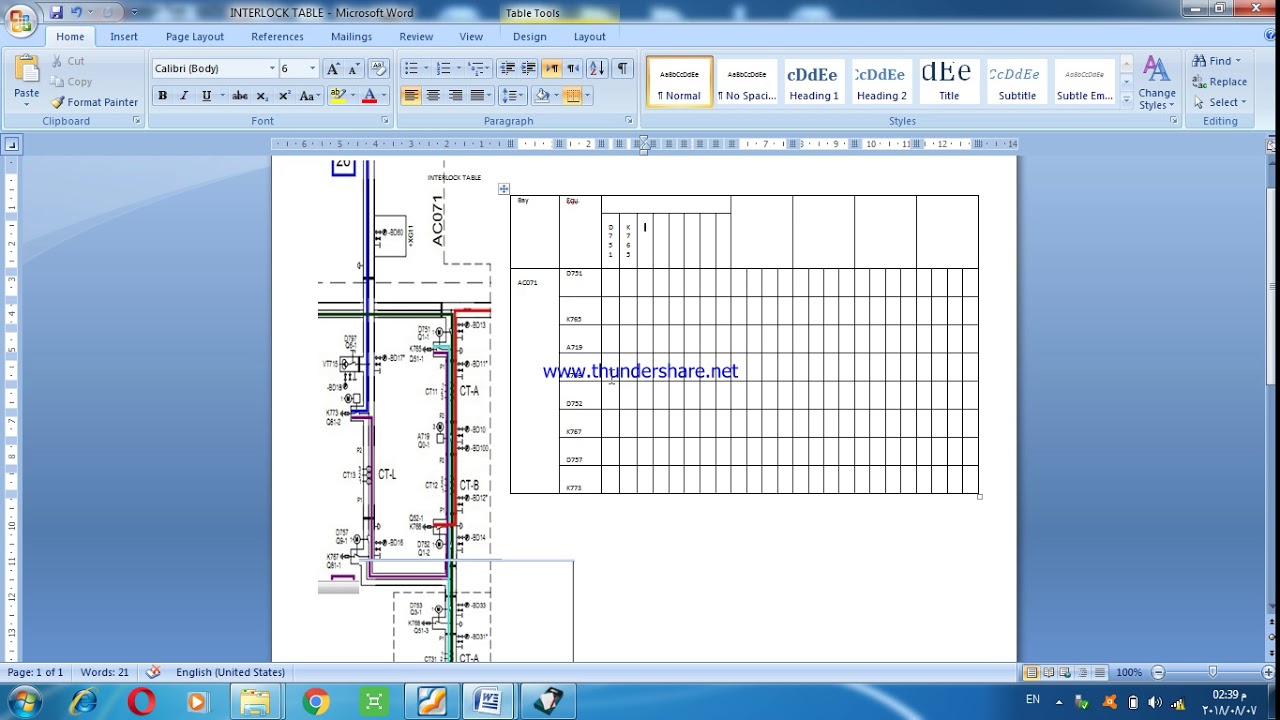Toggle Bold formatting
Image resolution: width=1280 pixels, height=720 pixels.
162,96
